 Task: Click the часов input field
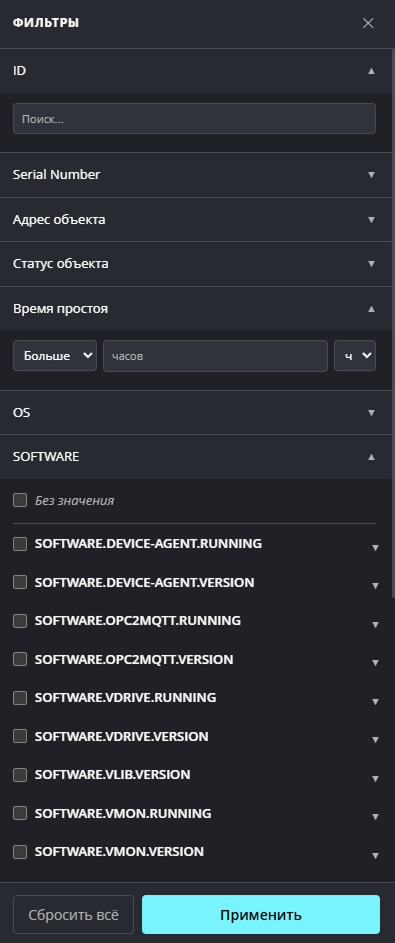click(215, 355)
